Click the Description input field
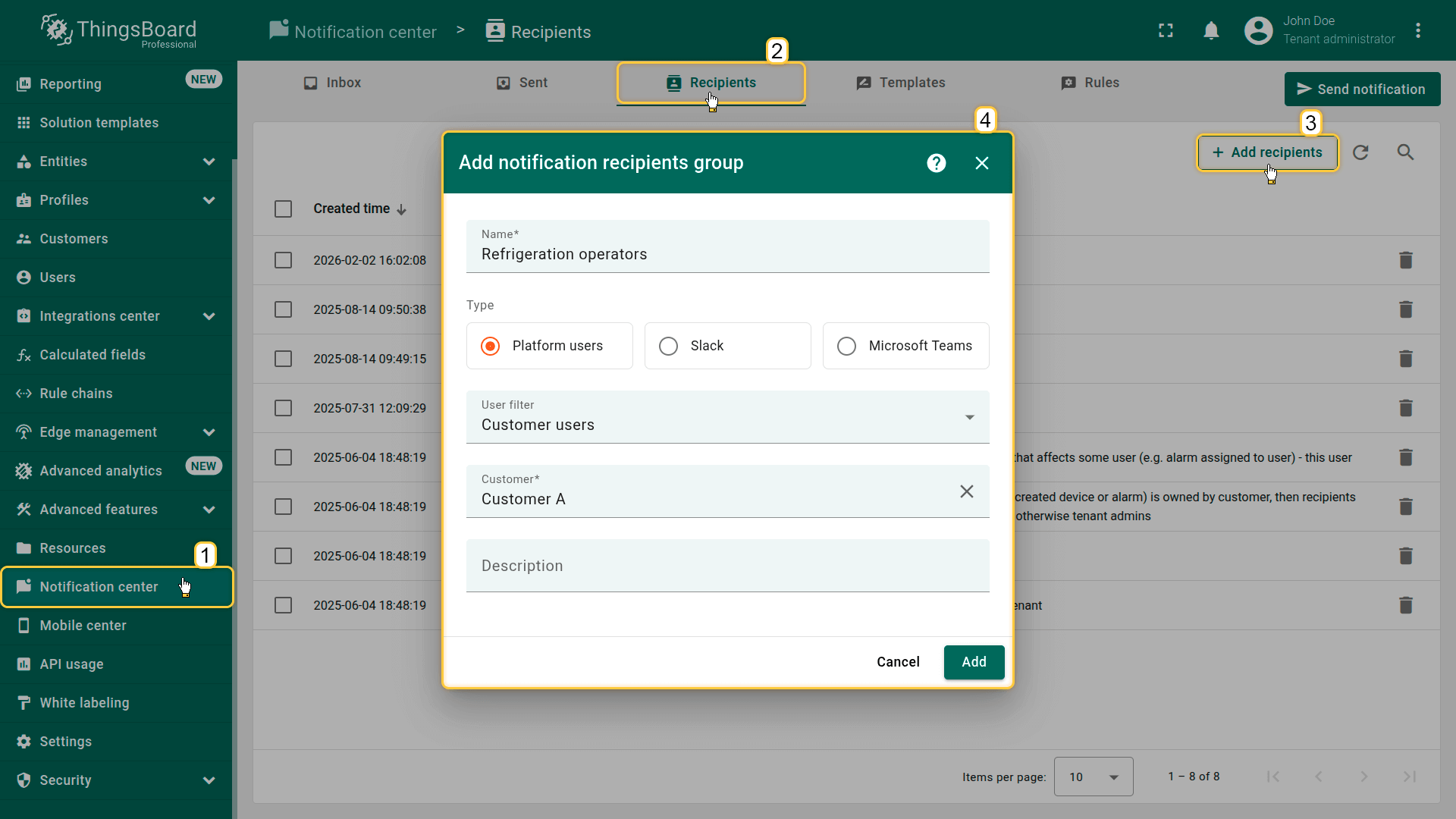The height and width of the screenshot is (819, 1456). (727, 566)
